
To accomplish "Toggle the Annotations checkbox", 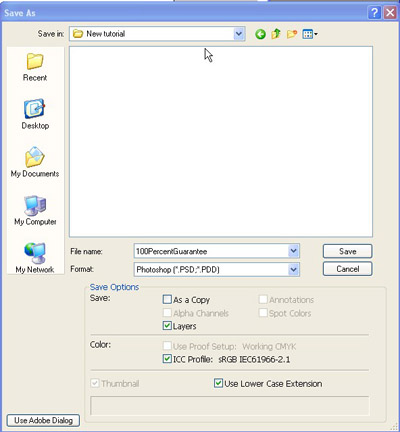I will (263, 299).
